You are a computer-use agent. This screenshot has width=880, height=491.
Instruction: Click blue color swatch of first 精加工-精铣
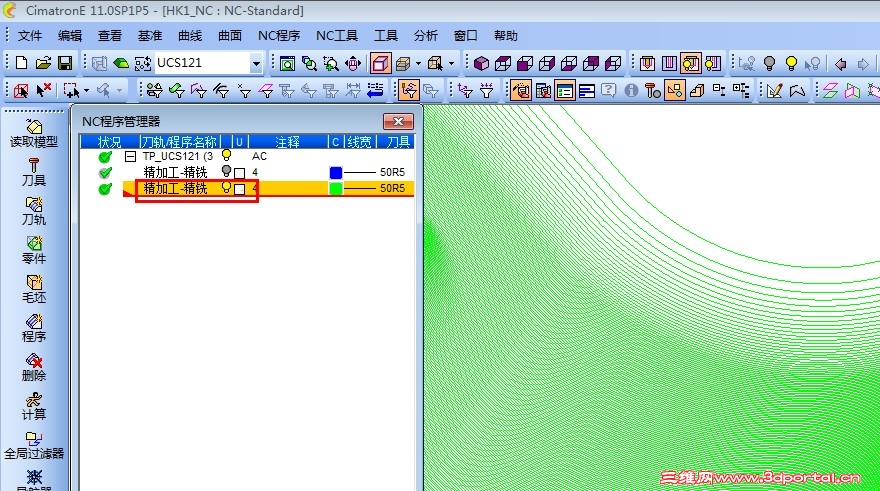(336, 172)
